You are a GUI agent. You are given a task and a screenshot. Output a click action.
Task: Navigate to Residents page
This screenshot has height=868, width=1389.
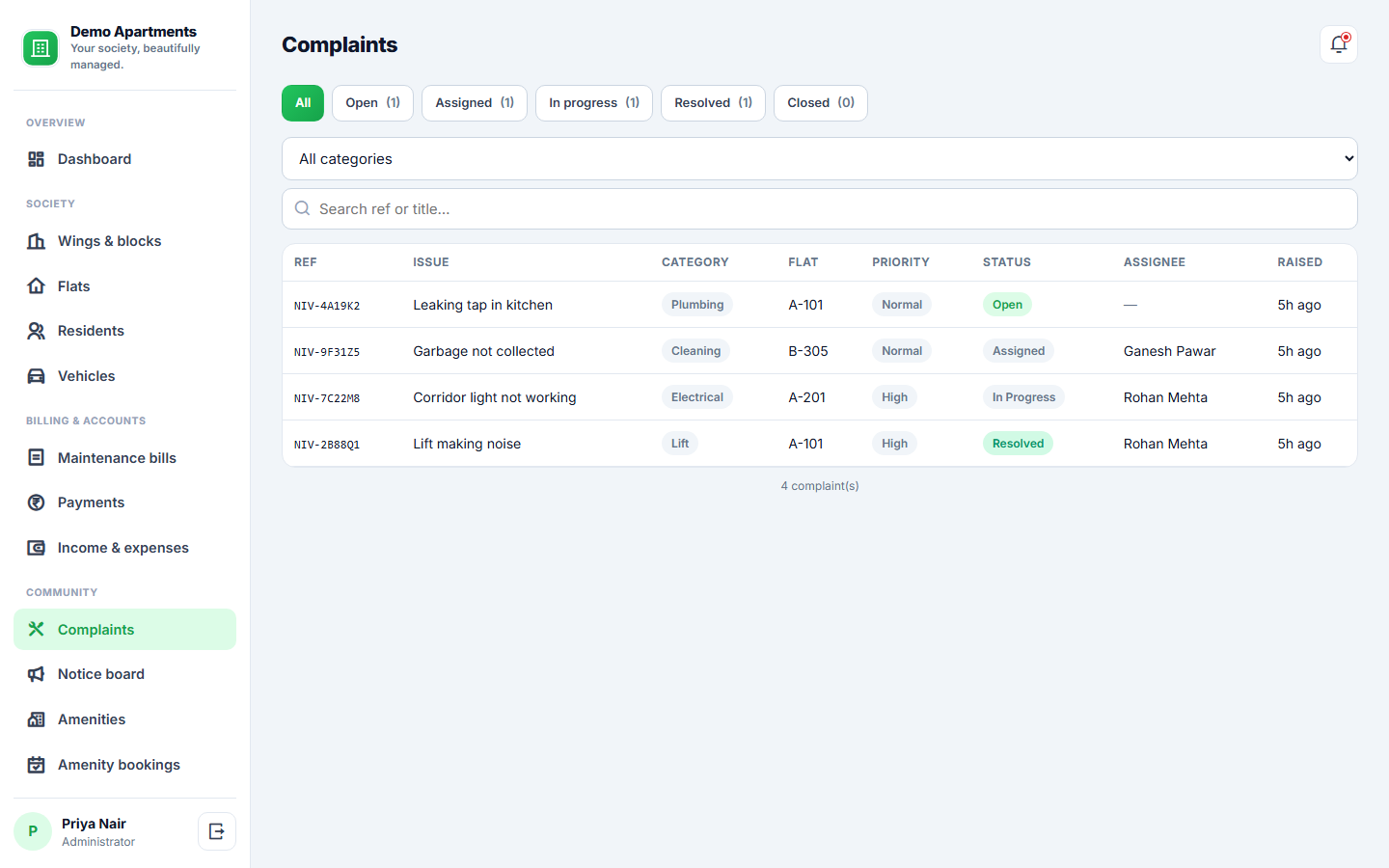(124, 331)
